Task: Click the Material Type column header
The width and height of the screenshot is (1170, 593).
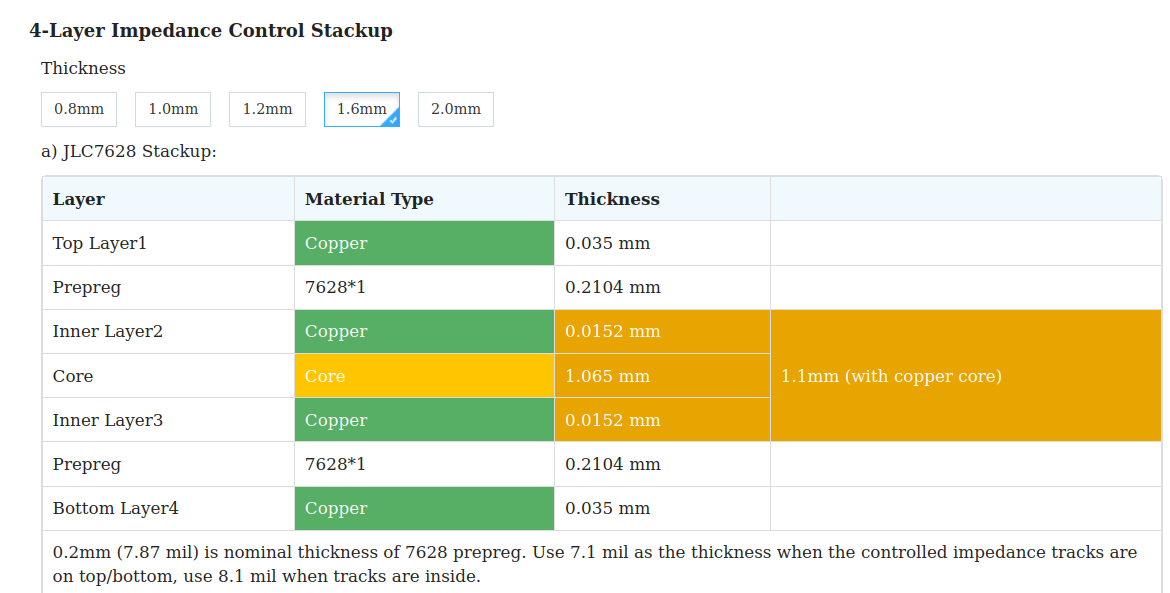Action: tap(369, 199)
